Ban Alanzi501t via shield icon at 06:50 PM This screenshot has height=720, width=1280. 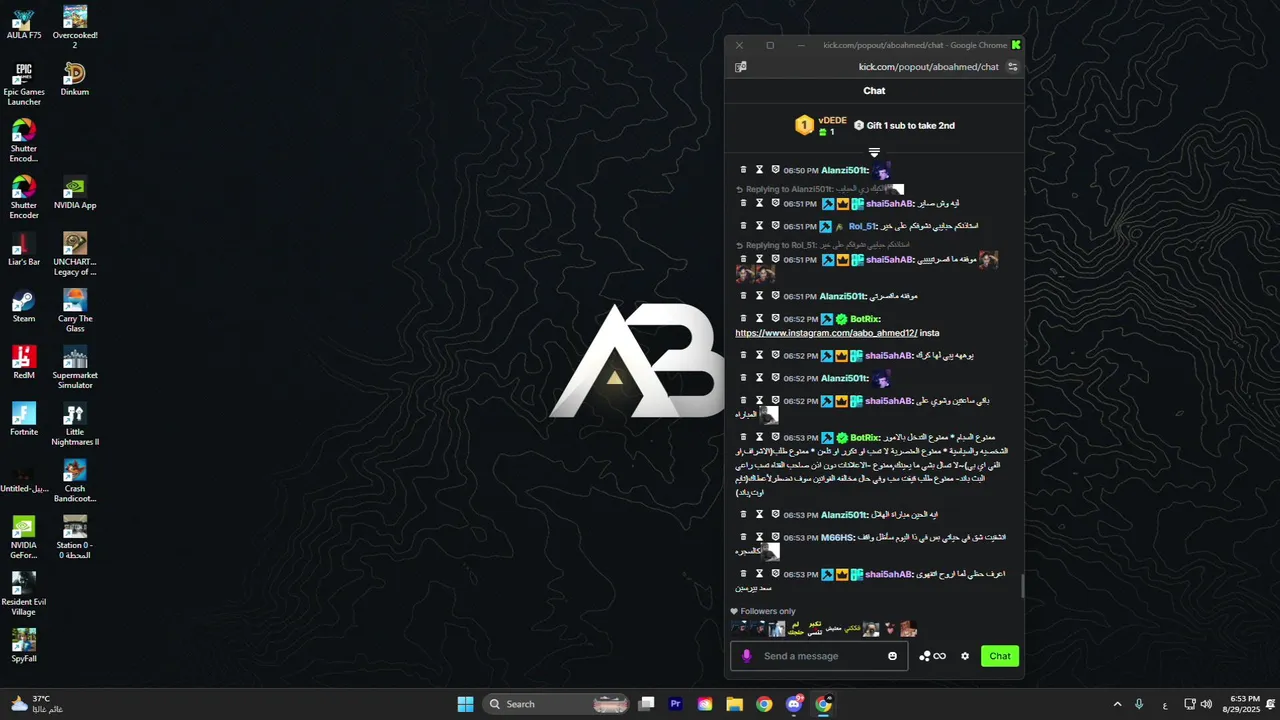coord(775,170)
